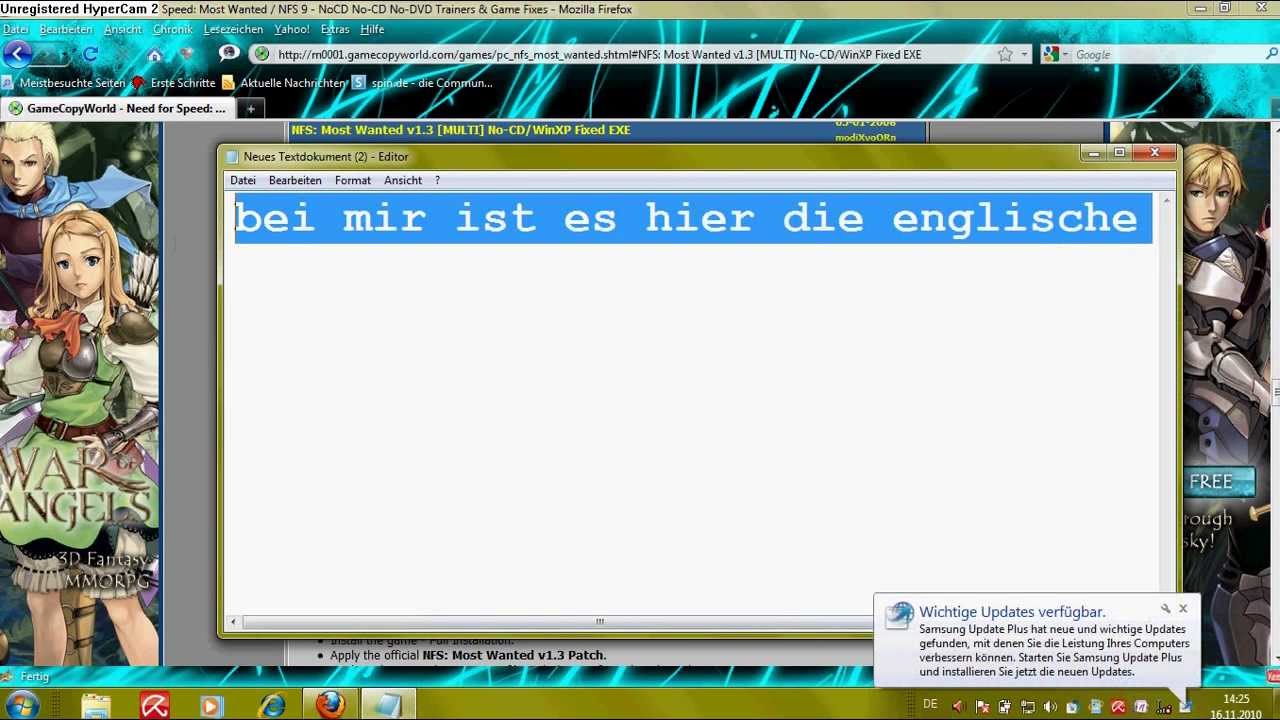This screenshot has width=1280, height=720.
Task: Click left arrow of Editor horizontal scrollbar
Action: pyautogui.click(x=233, y=622)
